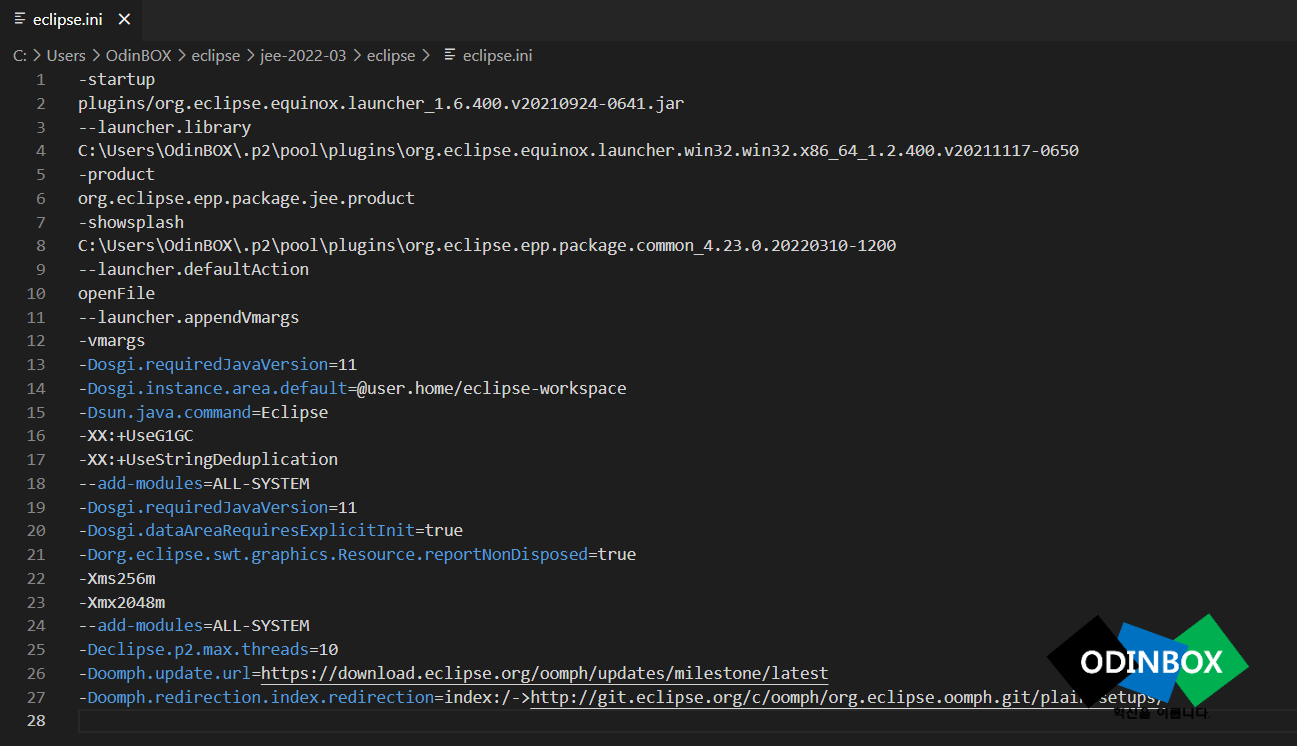Click the openFile line
This screenshot has height=746, width=1297.
[x=116, y=294]
